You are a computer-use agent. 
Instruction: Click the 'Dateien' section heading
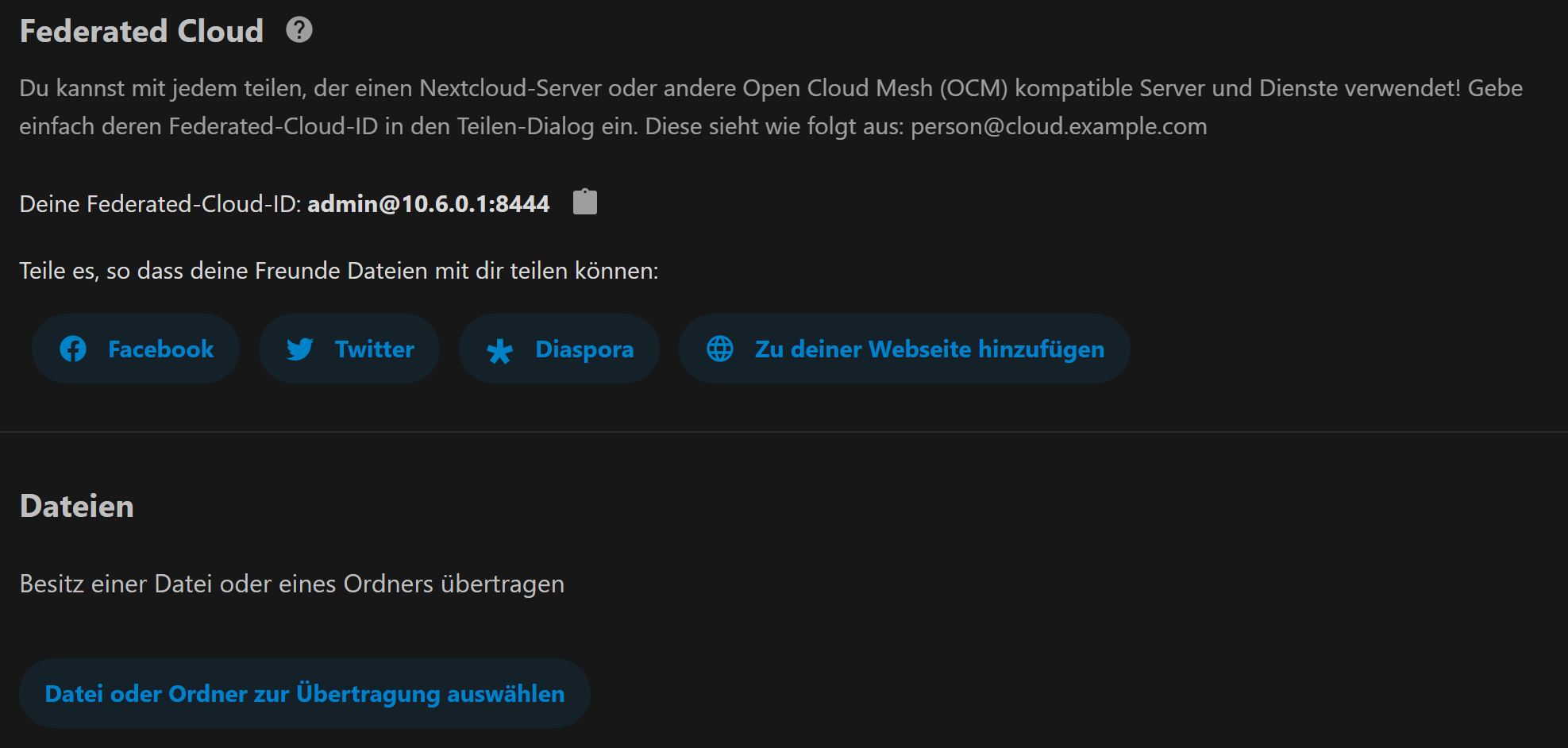pos(77,506)
